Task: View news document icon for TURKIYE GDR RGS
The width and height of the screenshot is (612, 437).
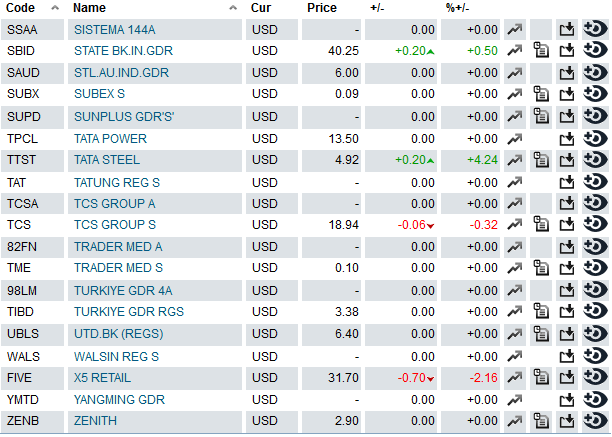Action: tap(541, 311)
